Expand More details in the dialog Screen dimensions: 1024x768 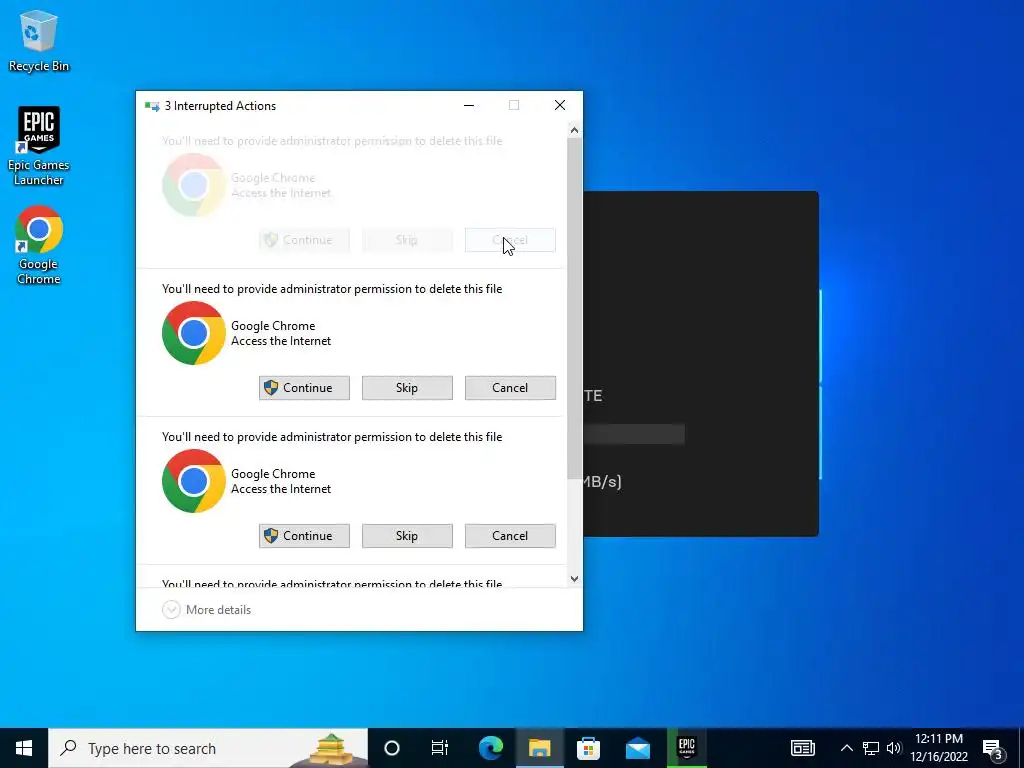pos(206,610)
